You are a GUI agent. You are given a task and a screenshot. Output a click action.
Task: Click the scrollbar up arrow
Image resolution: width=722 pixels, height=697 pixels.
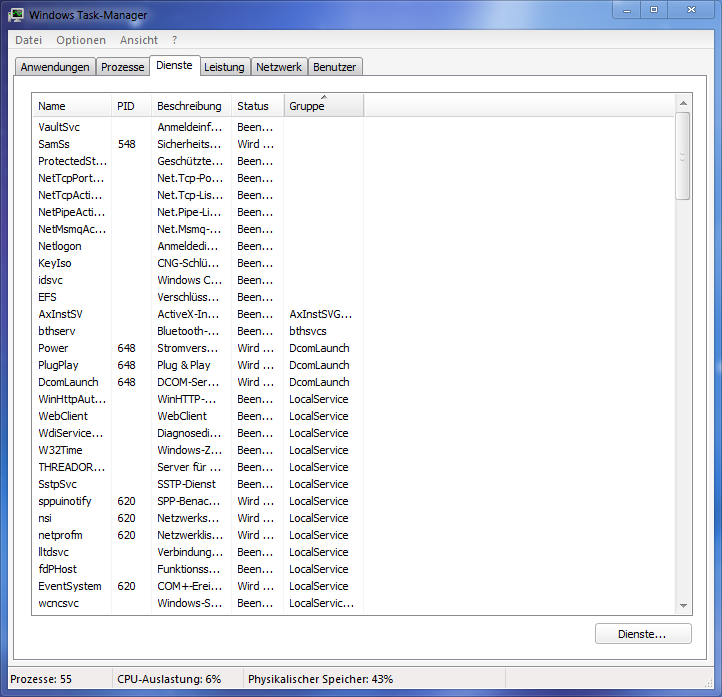683,103
